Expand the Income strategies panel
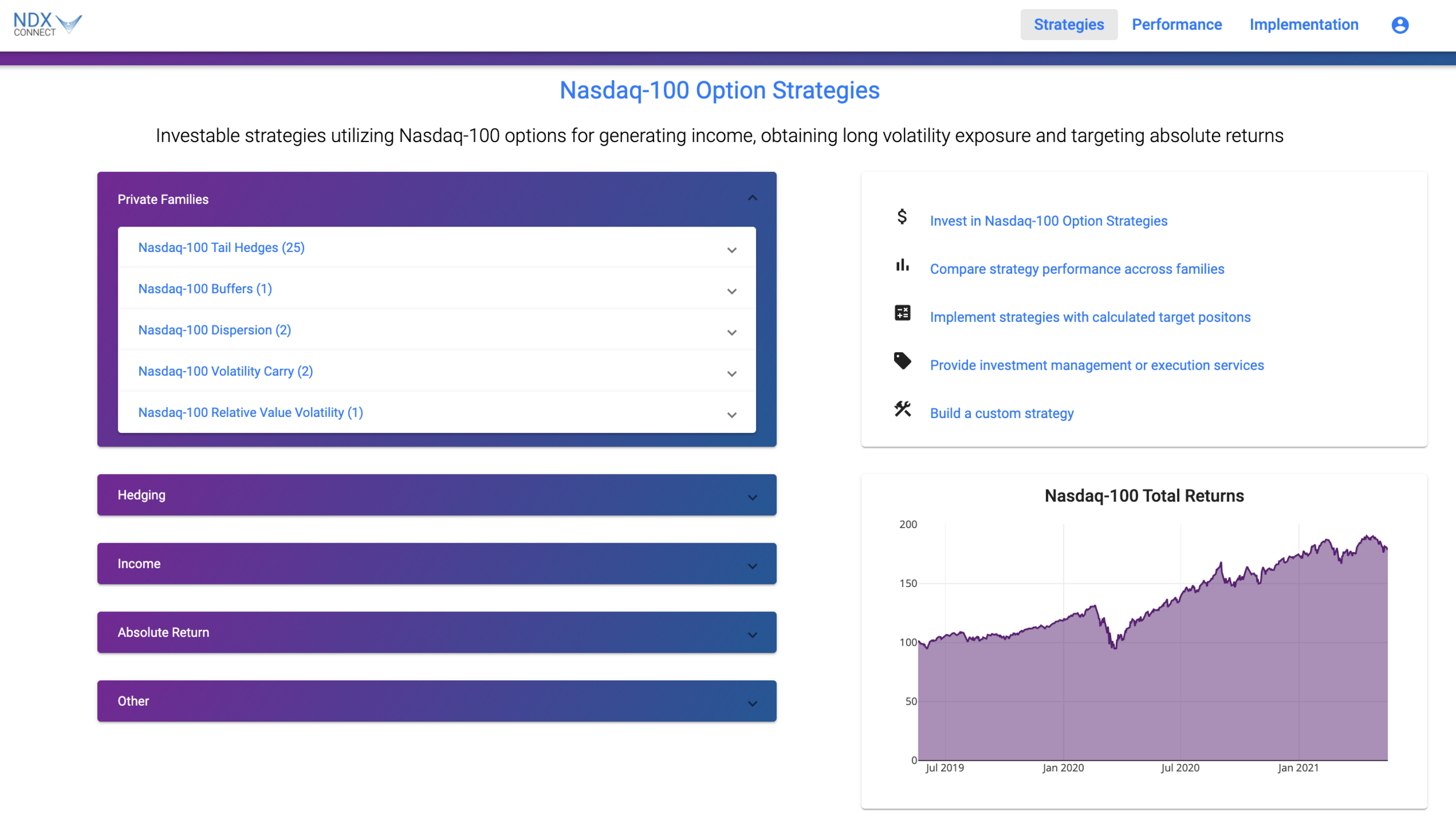Screen dimensions: 1456x835 pyautogui.click(x=436, y=564)
